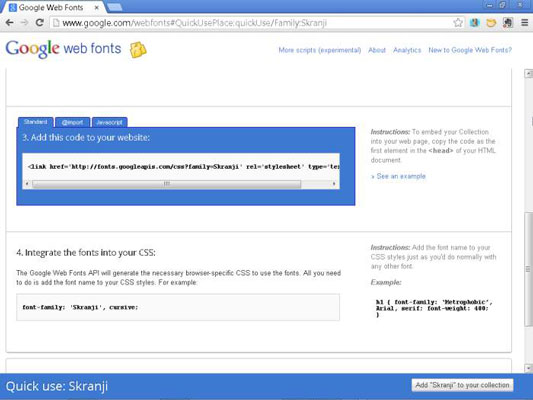Click the yellow folder extension icon
Viewport: 533px width, 400px height.
tap(491, 23)
